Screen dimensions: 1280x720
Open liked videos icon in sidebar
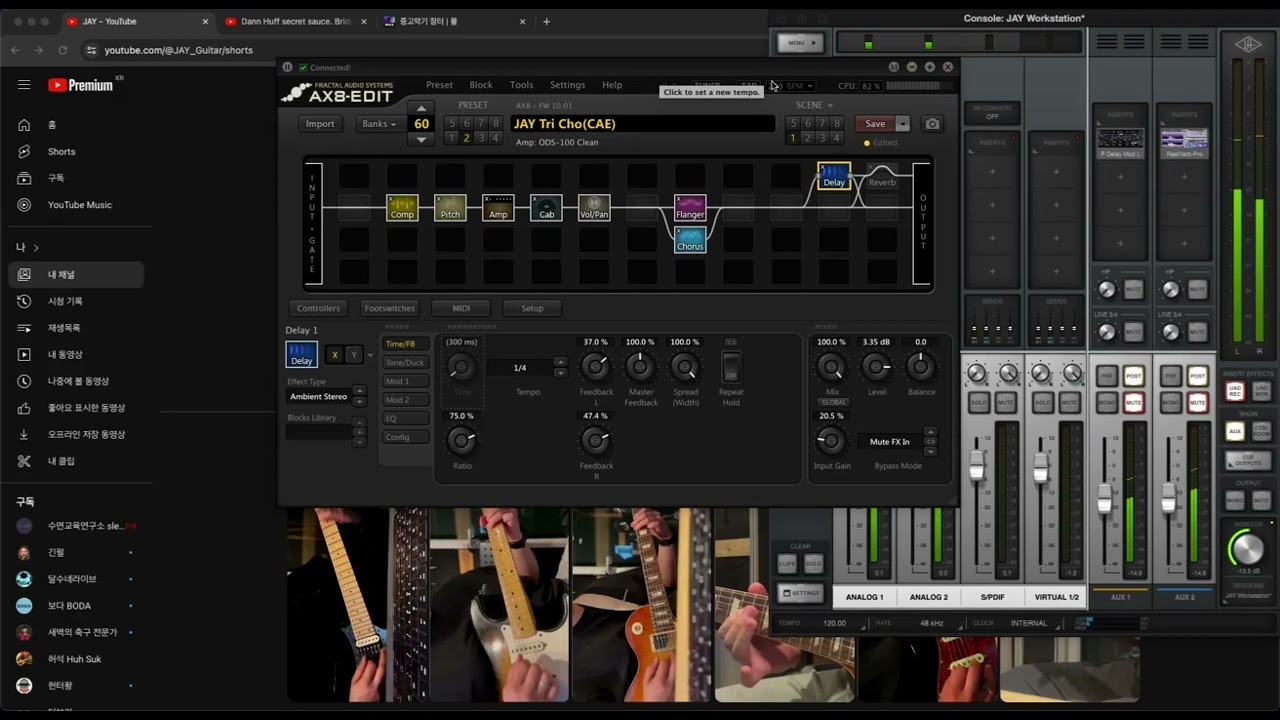pyautogui.click(x=24, y=408)
